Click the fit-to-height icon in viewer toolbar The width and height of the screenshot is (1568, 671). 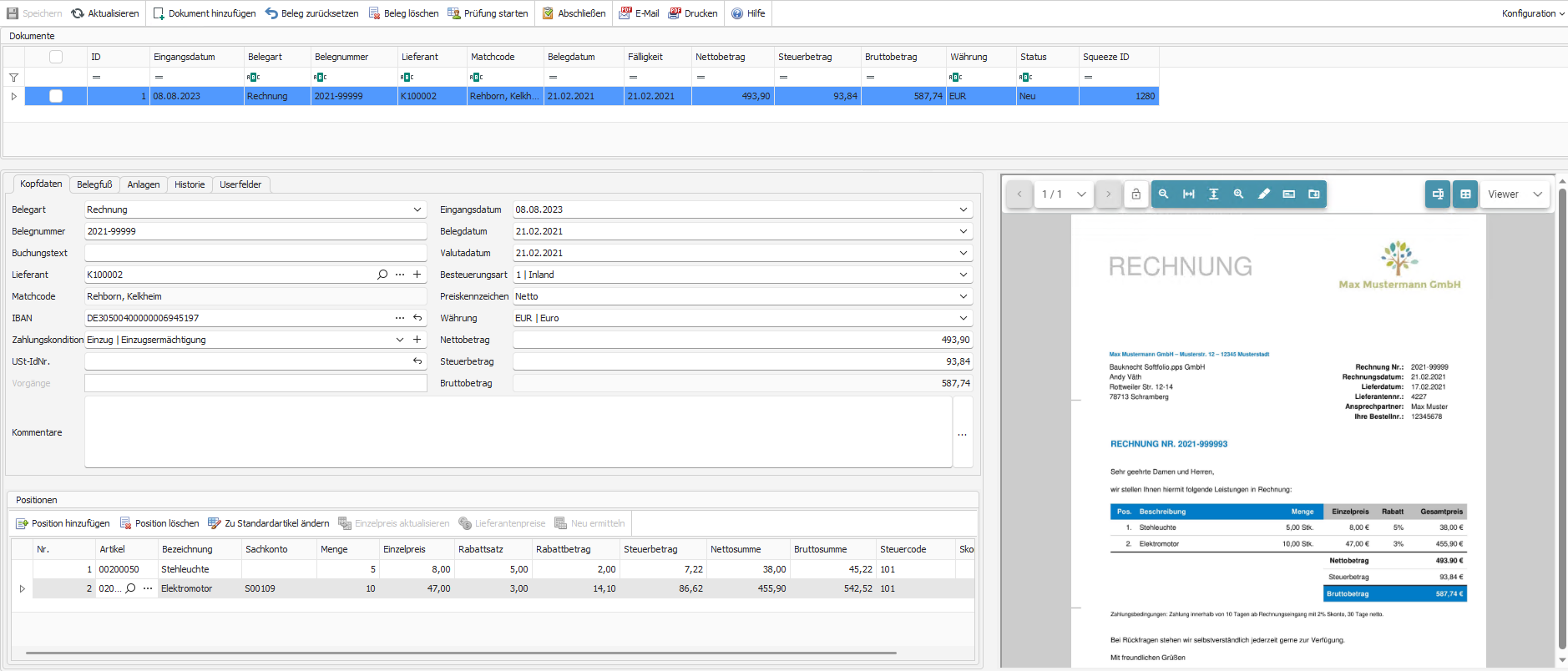coord(1213,194)
